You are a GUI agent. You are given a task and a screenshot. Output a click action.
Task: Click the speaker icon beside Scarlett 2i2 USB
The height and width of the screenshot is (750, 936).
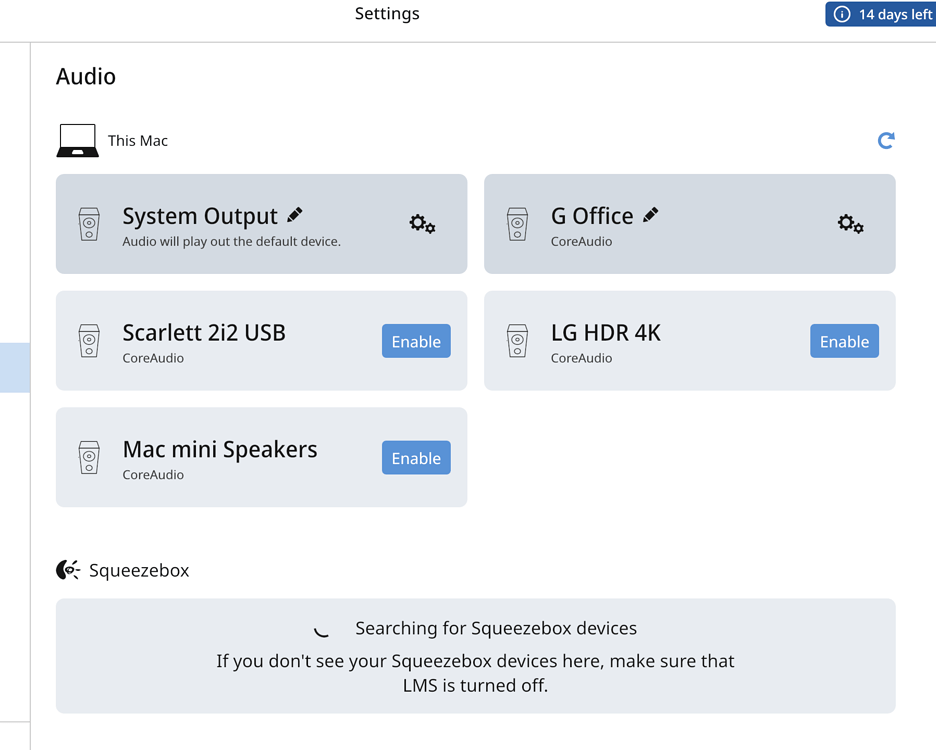[89, 340]
